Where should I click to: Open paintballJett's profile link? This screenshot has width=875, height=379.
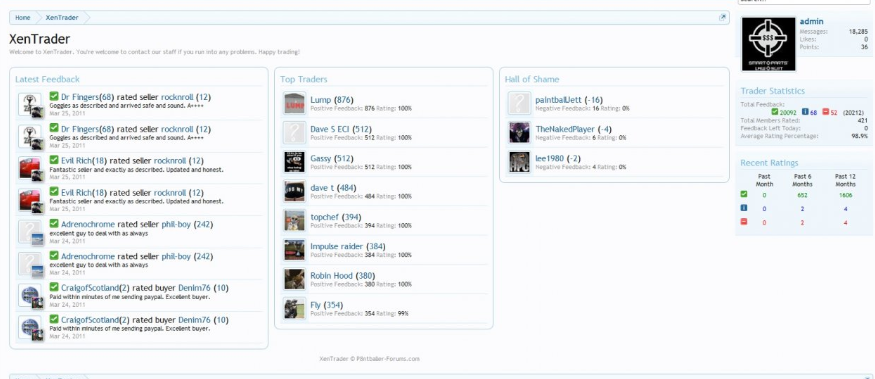[x=558, y=100]
